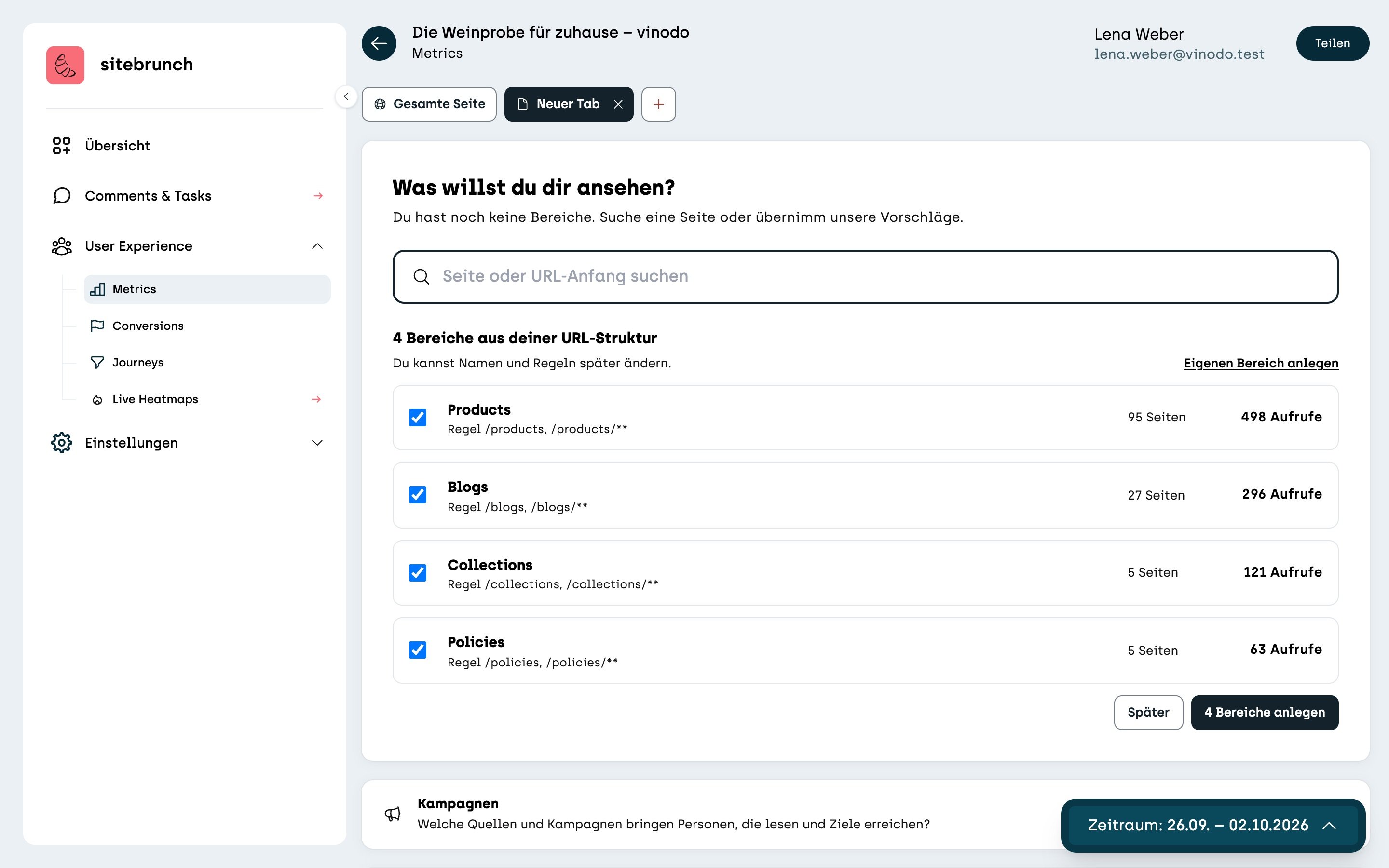Click the Live Heatmaps flame icon
This screenshot has height=868, width=1389.
tap(97, 400)
